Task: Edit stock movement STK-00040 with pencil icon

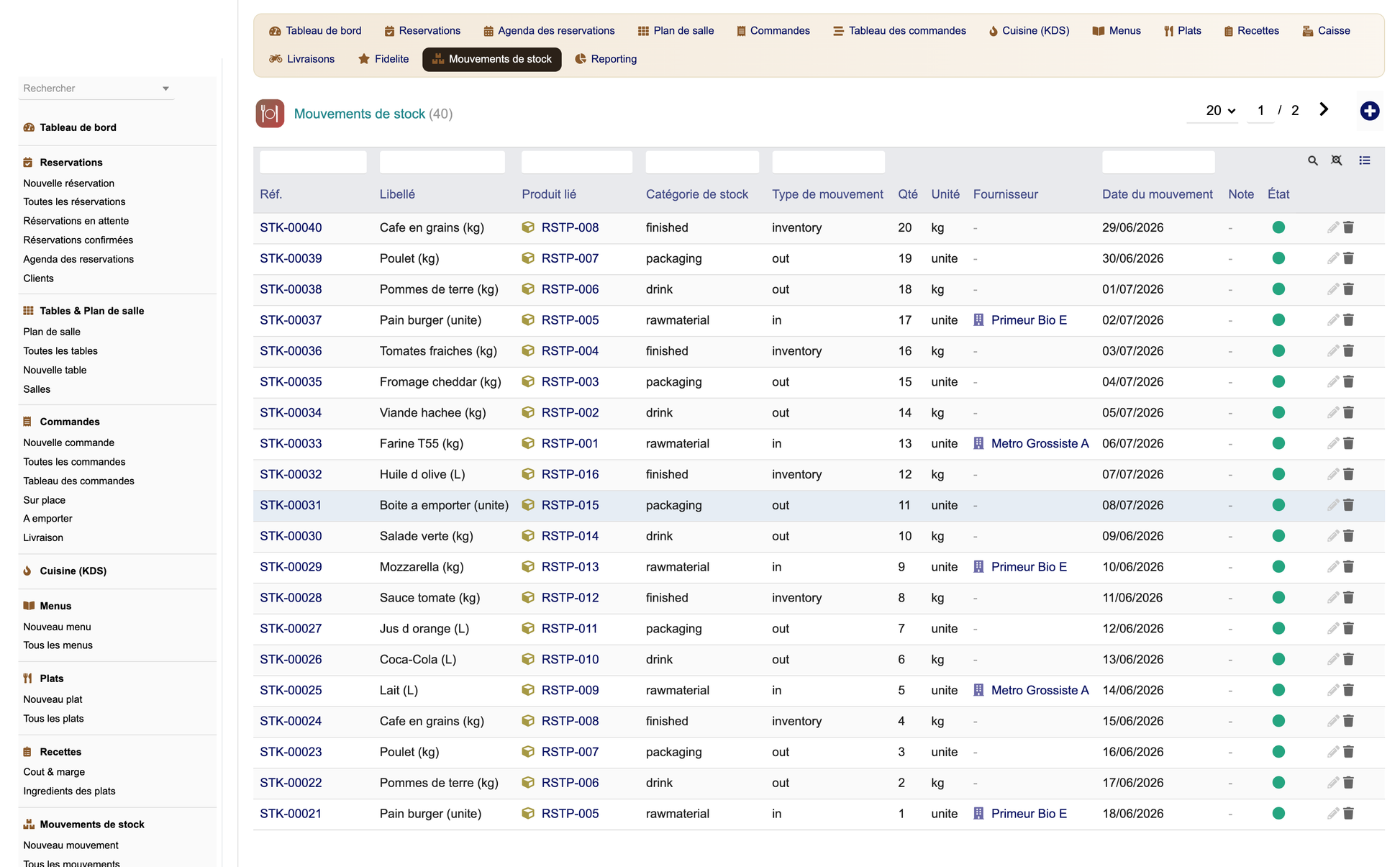Action: [x=1333, y=227]
